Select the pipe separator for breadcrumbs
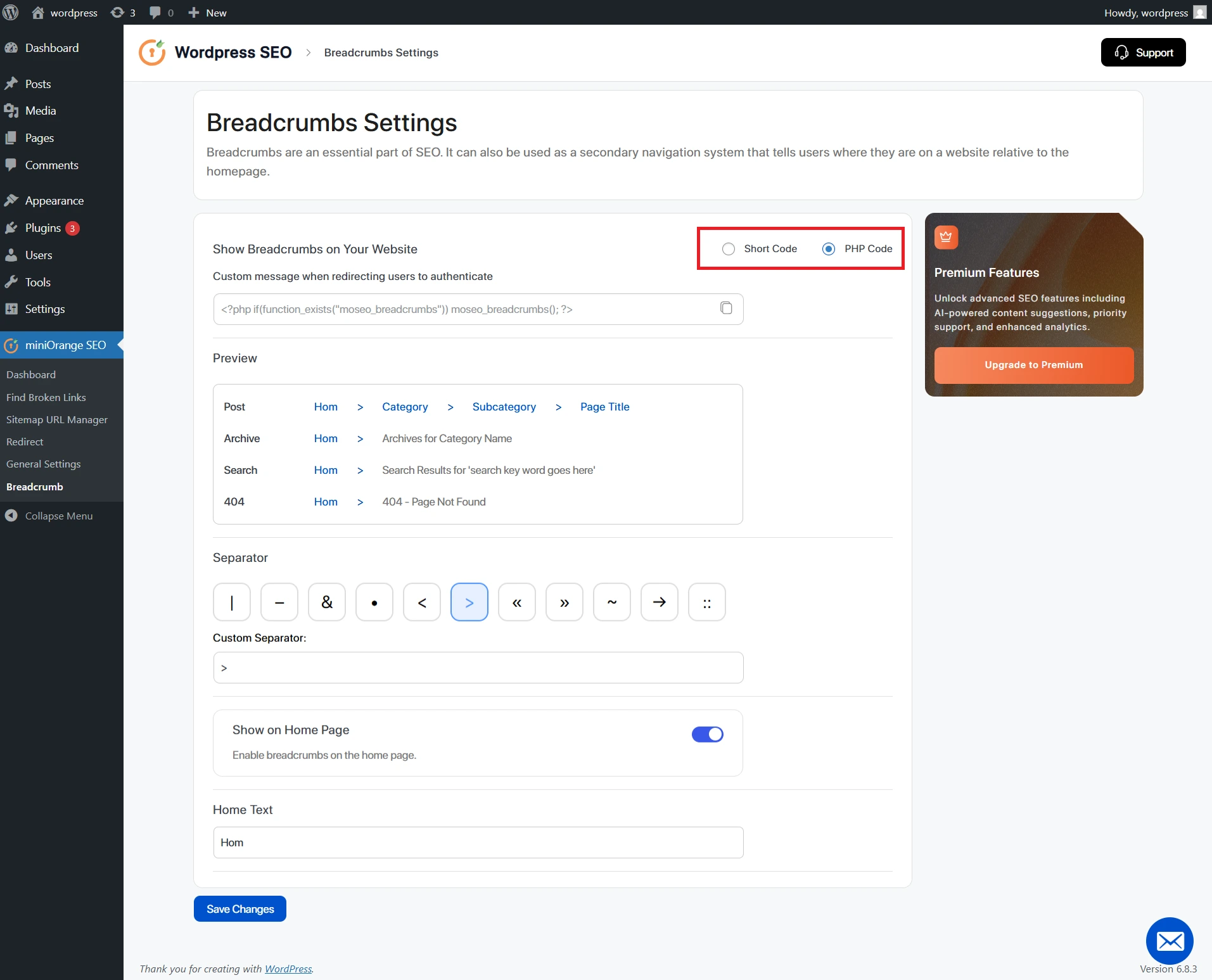 tap(231, 602)
